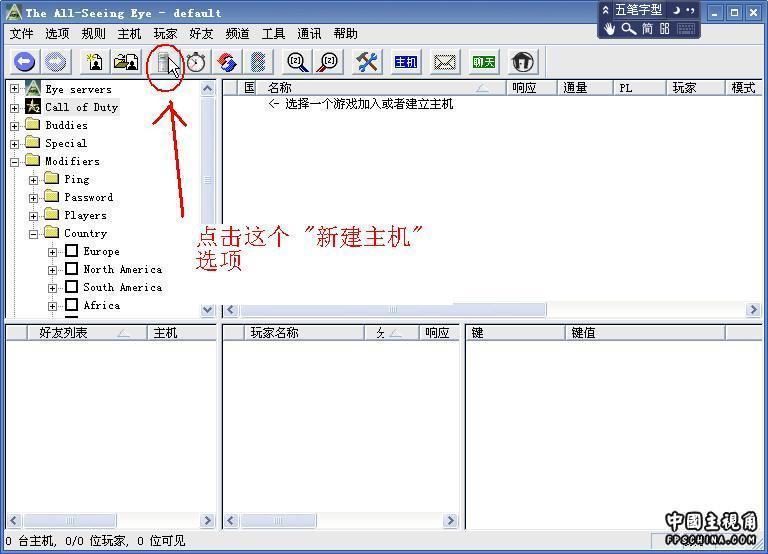Click the 好友列表 column header
Viewport: 768px width, 554px height.
point(87,333)
